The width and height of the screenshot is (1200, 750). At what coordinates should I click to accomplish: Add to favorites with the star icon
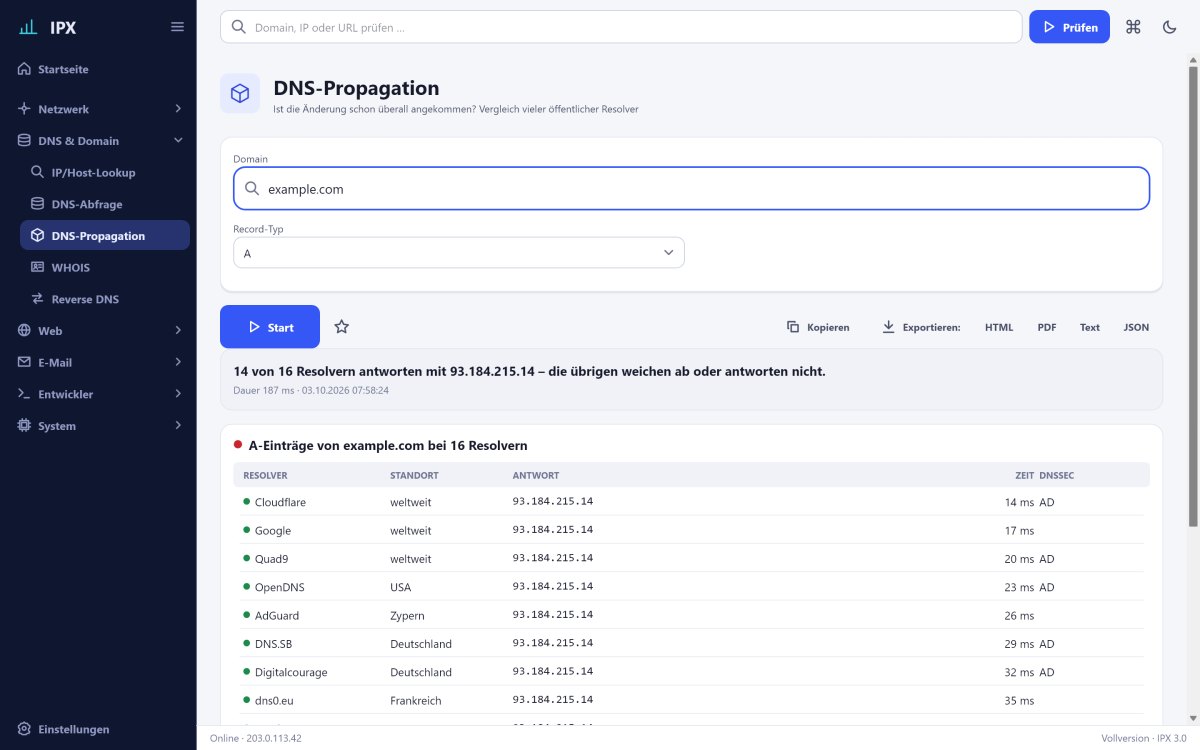coord(342,327)
